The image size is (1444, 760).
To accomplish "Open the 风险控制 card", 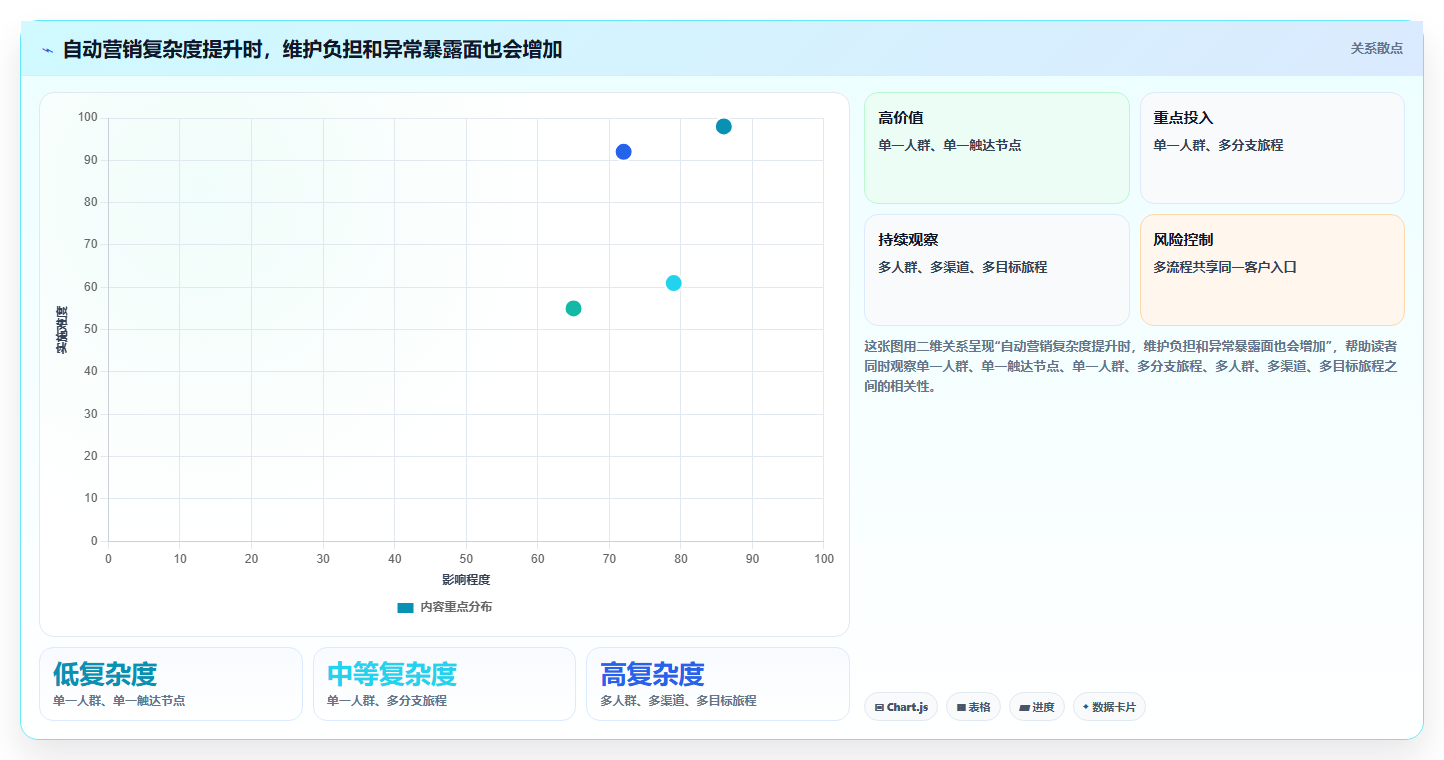I will (x=1272, y=270).
